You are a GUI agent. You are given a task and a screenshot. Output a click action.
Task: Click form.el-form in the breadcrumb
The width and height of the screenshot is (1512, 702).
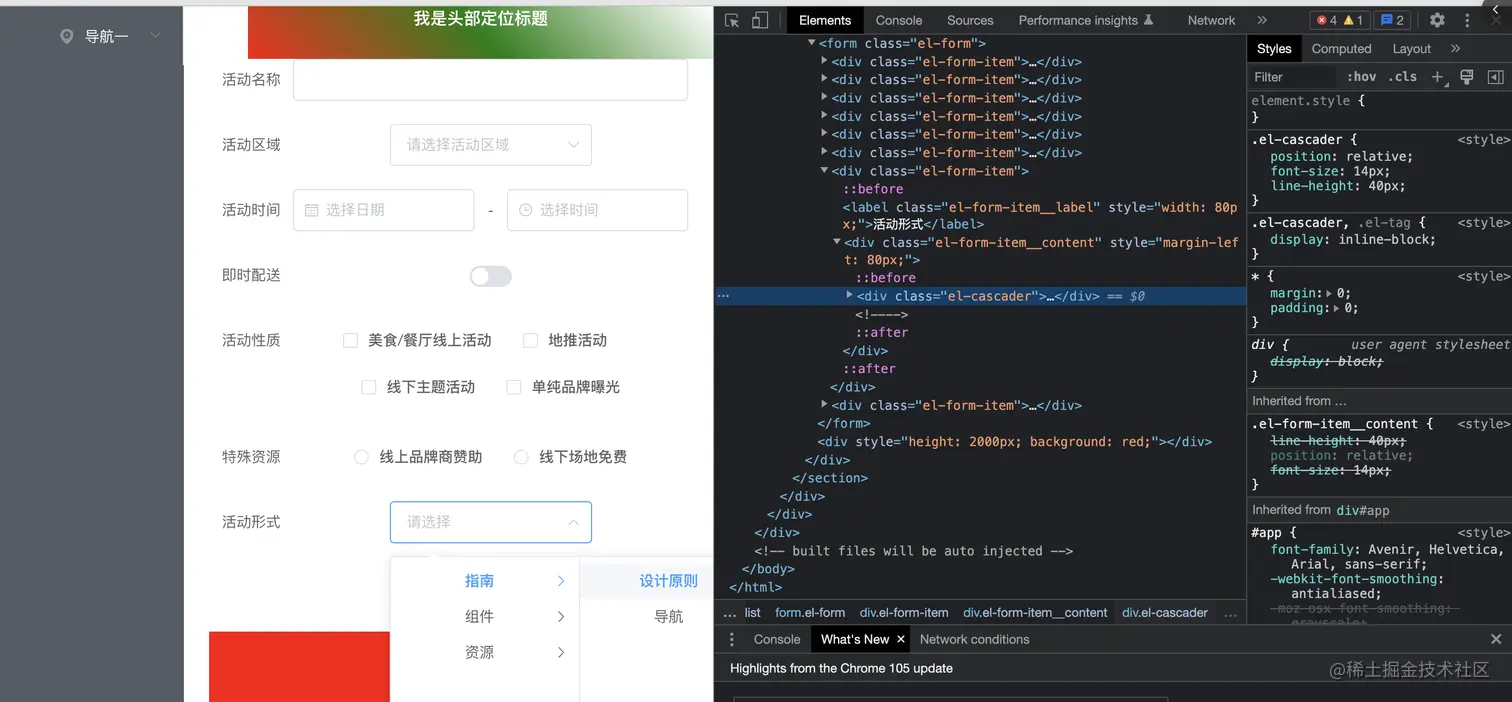810,613
